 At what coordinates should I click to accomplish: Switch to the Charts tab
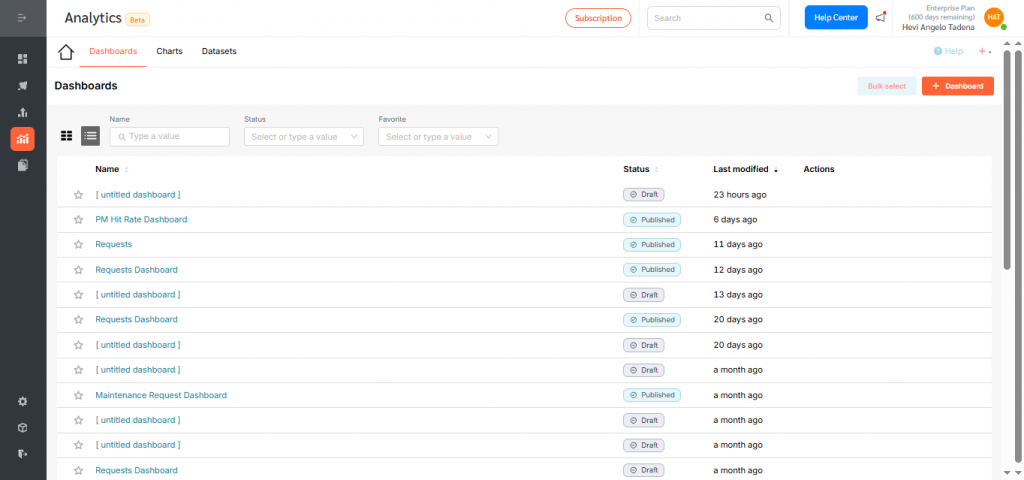click(x=169, y=51)
